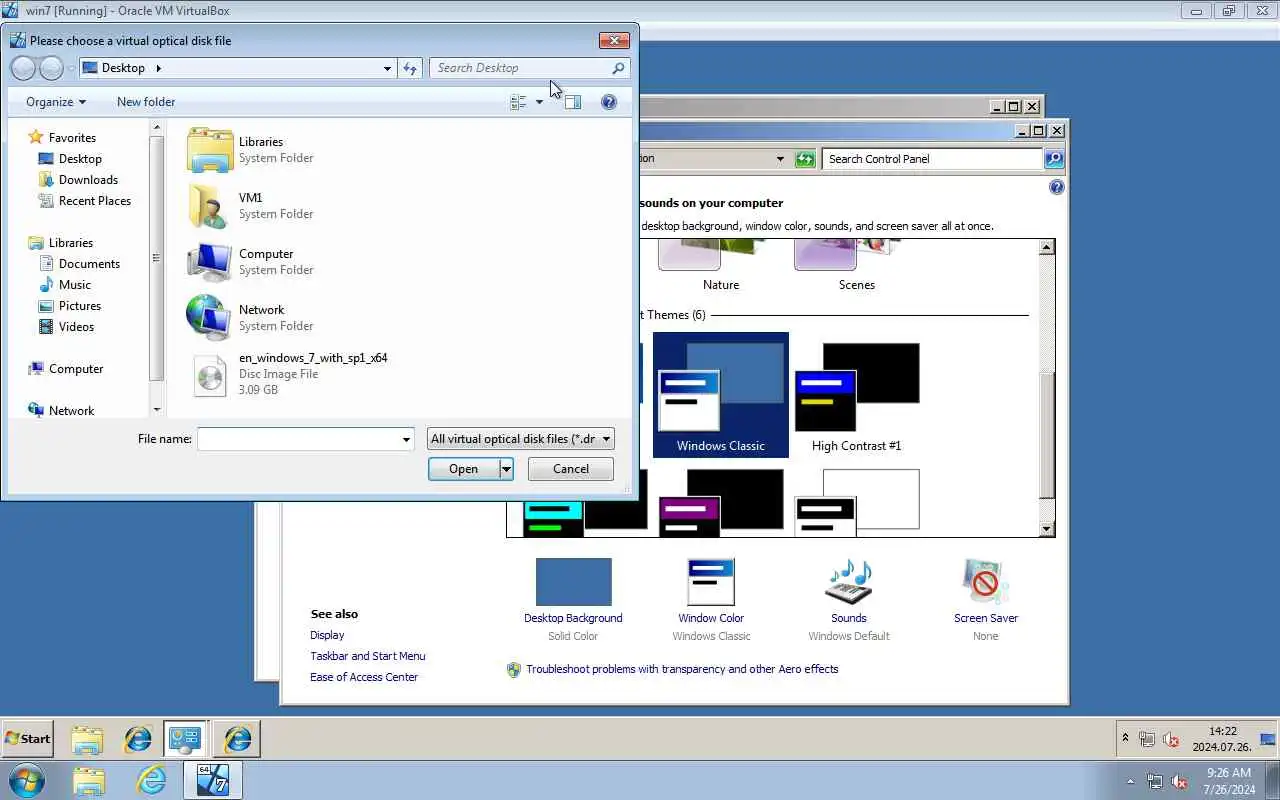Expand the Desktop address bar dropdown

tap(387, 68)
